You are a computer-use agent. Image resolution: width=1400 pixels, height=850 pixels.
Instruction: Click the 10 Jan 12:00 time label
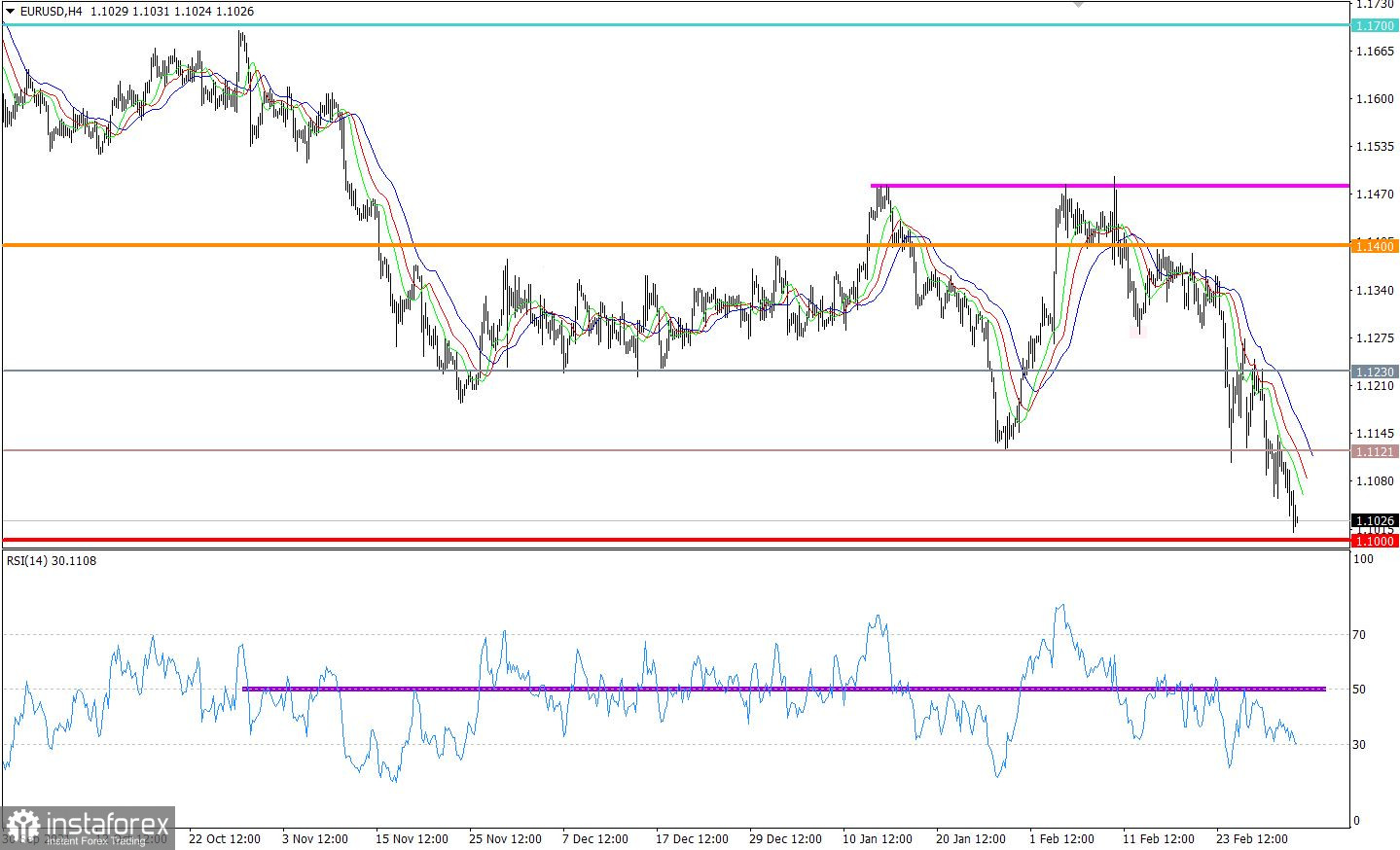click(878, 838)
